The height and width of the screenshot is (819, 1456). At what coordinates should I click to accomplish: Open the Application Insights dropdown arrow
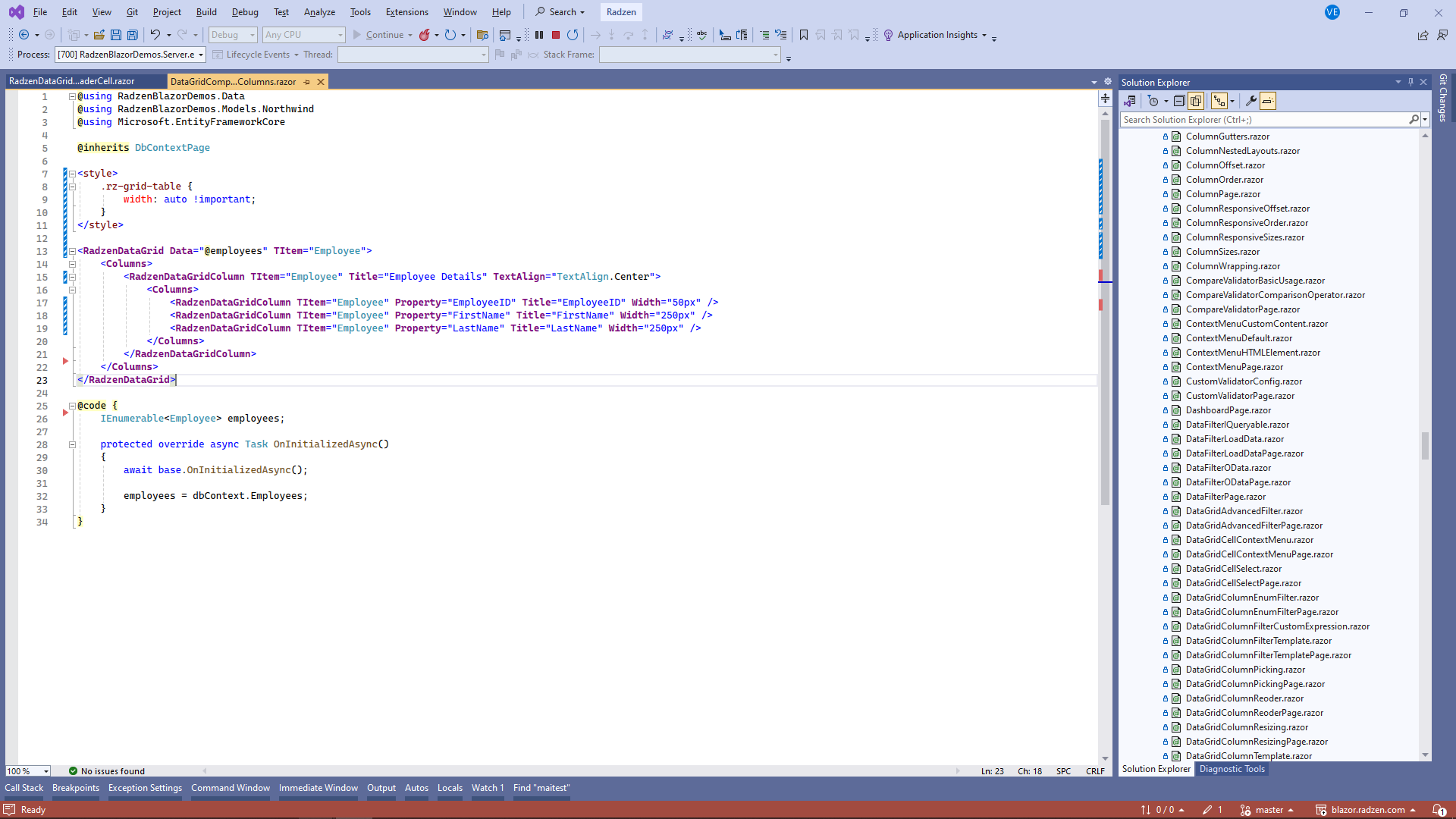(x=984, y=35)
